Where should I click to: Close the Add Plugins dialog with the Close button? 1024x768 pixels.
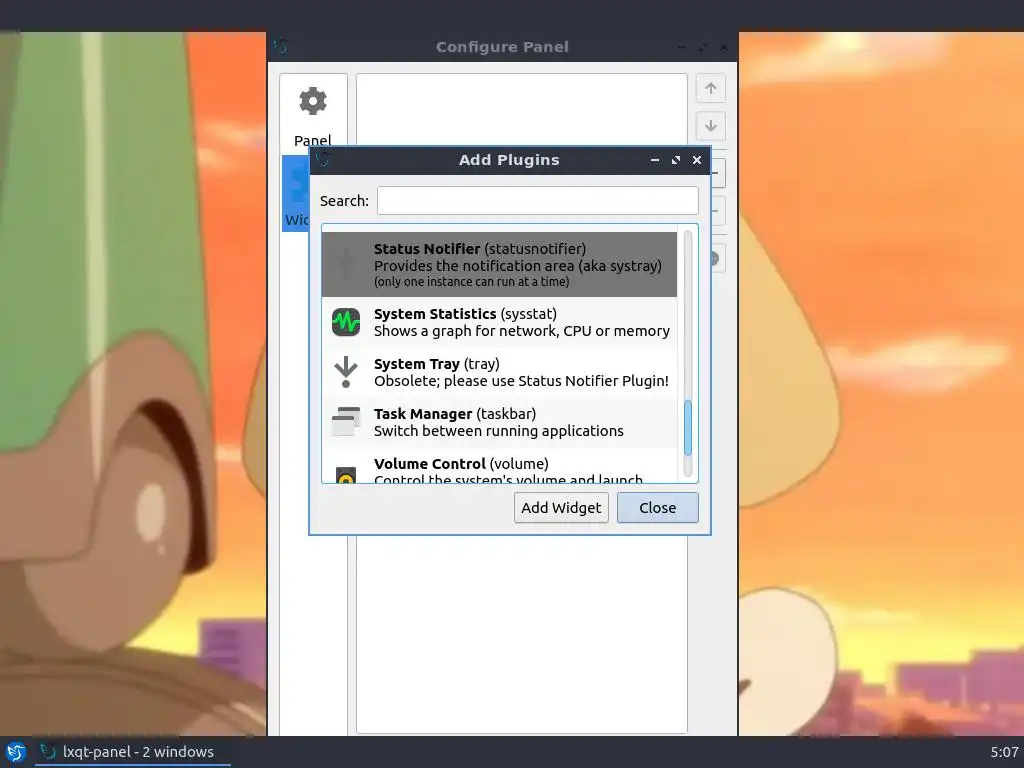(658, 507)
